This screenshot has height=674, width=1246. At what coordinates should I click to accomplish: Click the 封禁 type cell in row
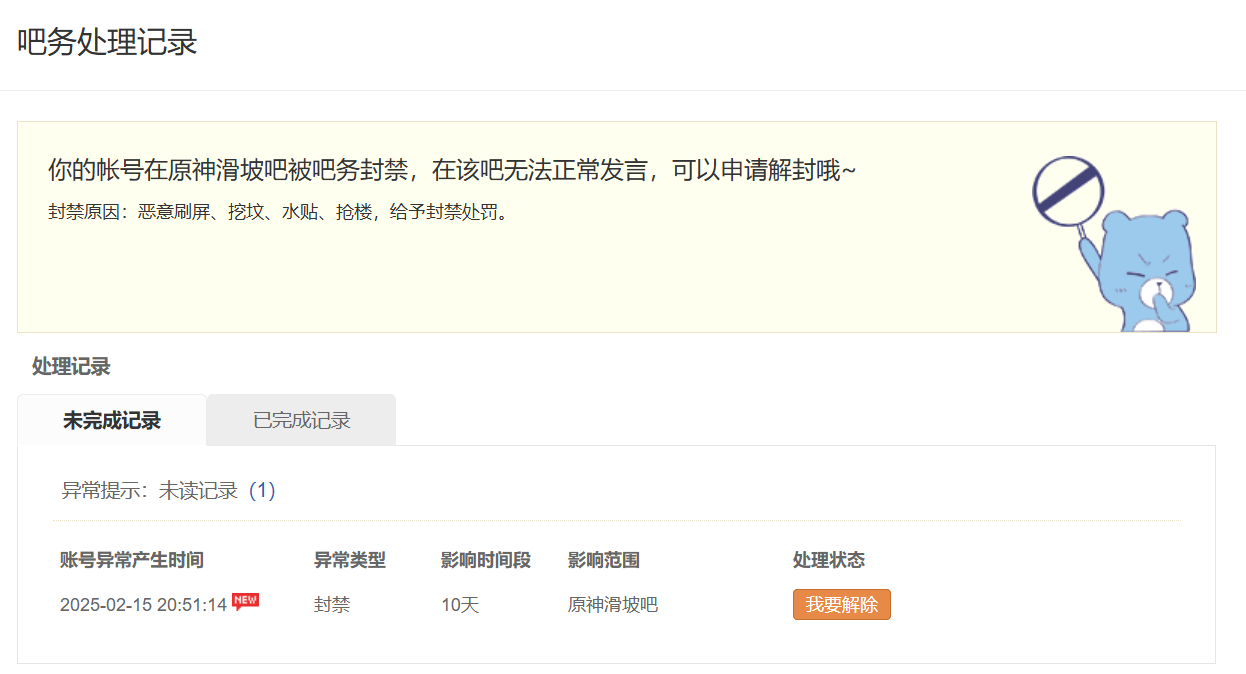click(332, 605)
